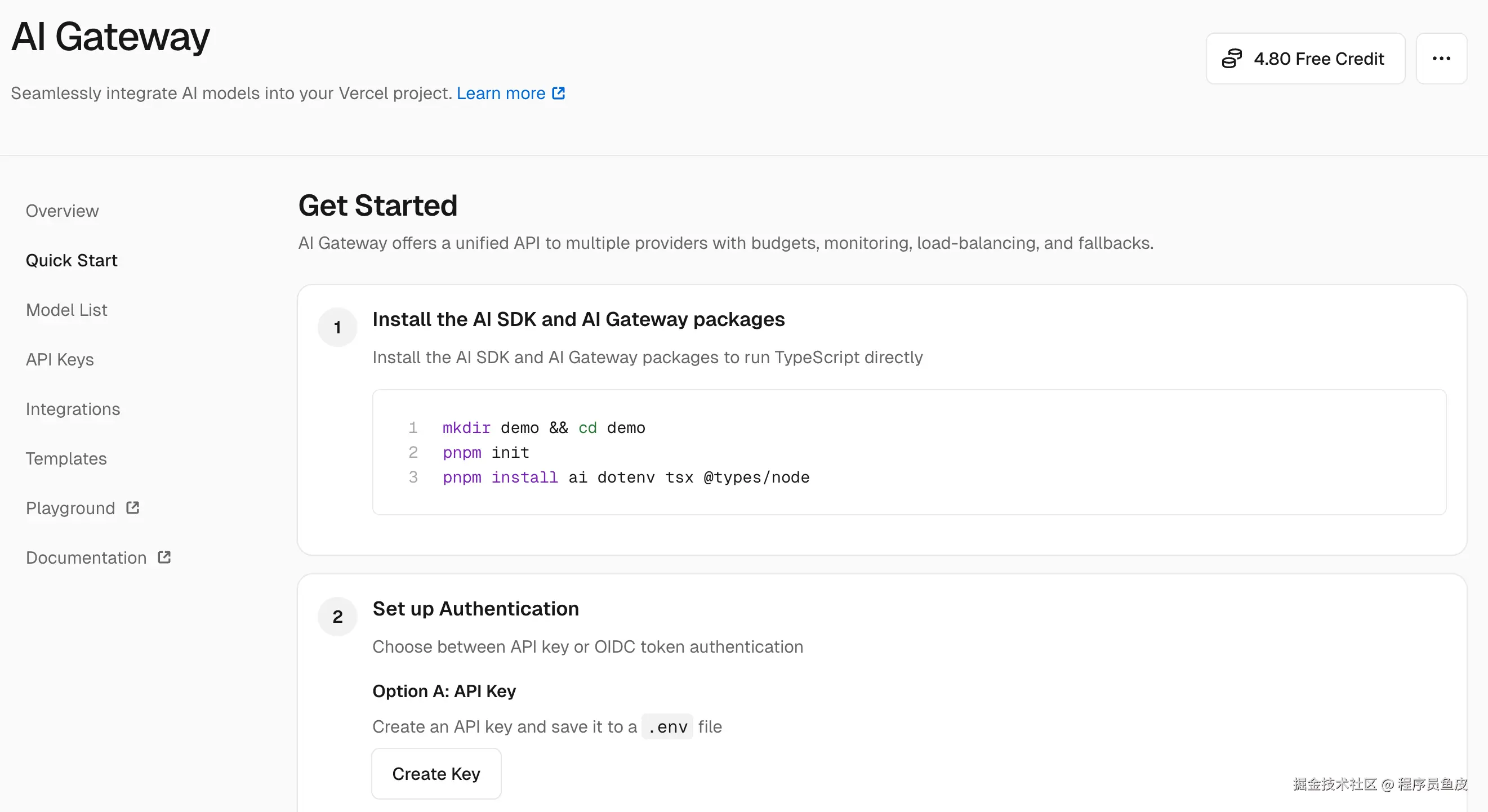Open the API Keys section
The height and width of the screenshot is (812, 1488).
[x=60, y=359]
